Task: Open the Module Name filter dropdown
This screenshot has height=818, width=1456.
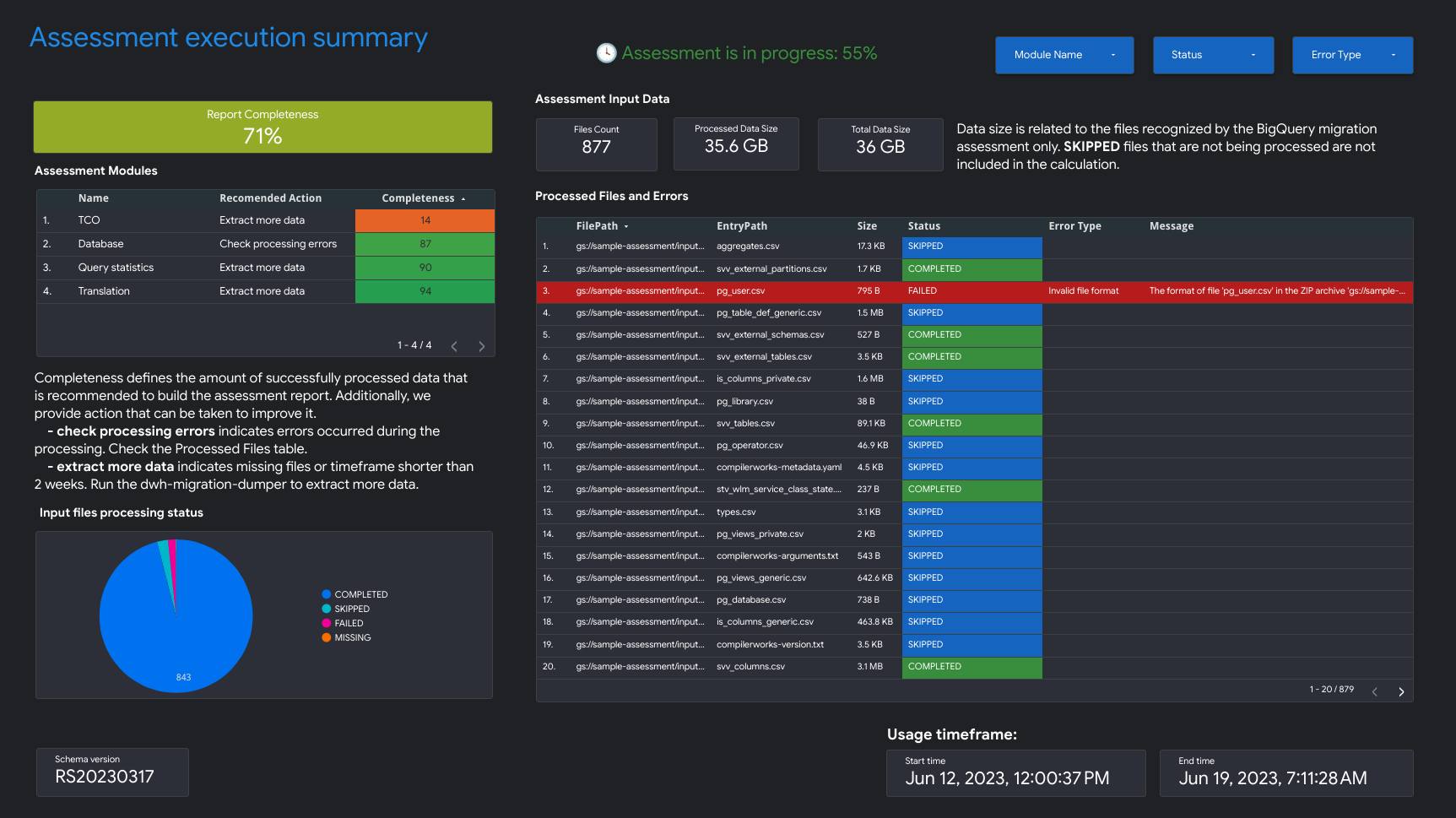Action: [x=1064, y=55]
